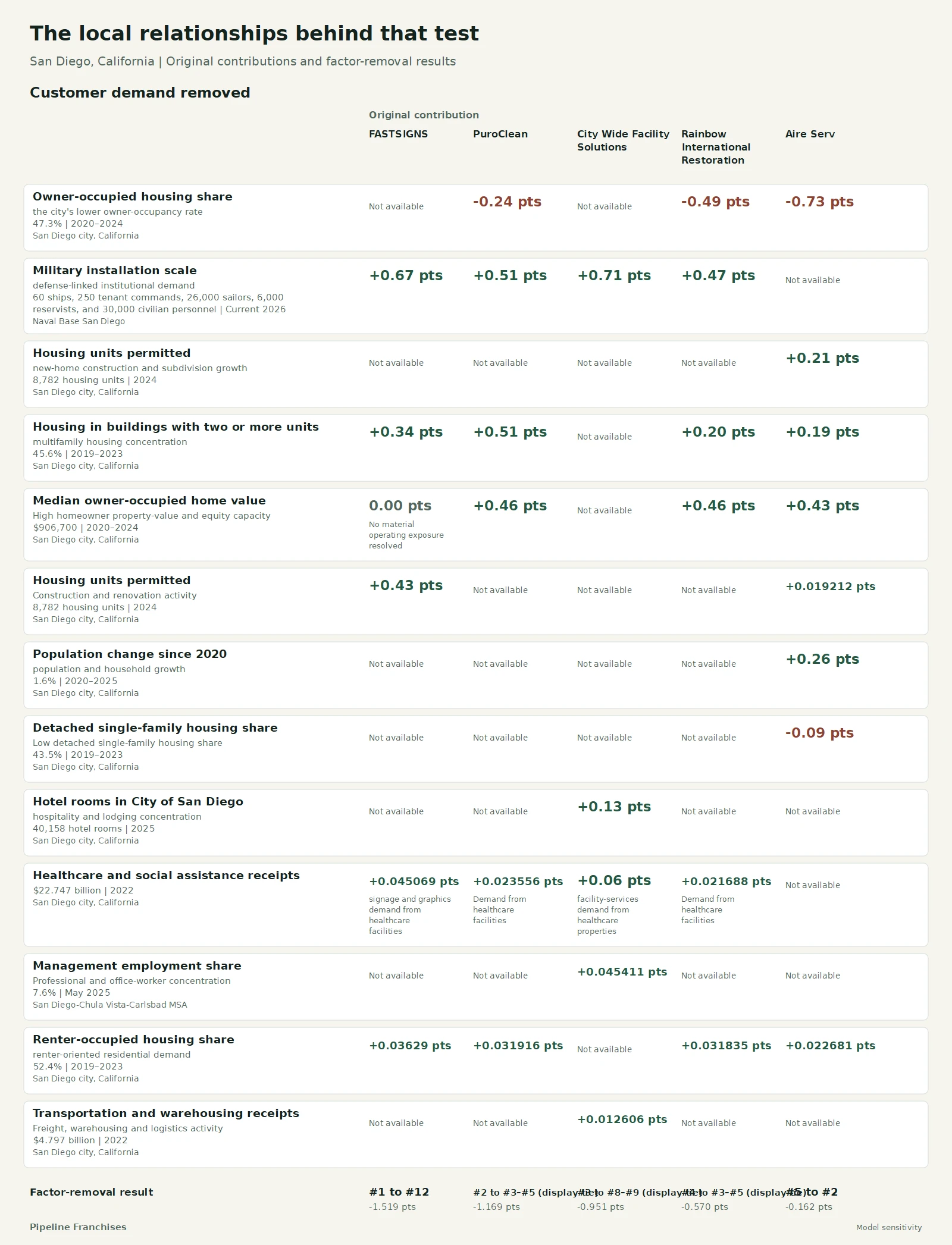Select the Owner-occupied housing share row title
Screen dimensions: 952x1245
tap(133, 196)
